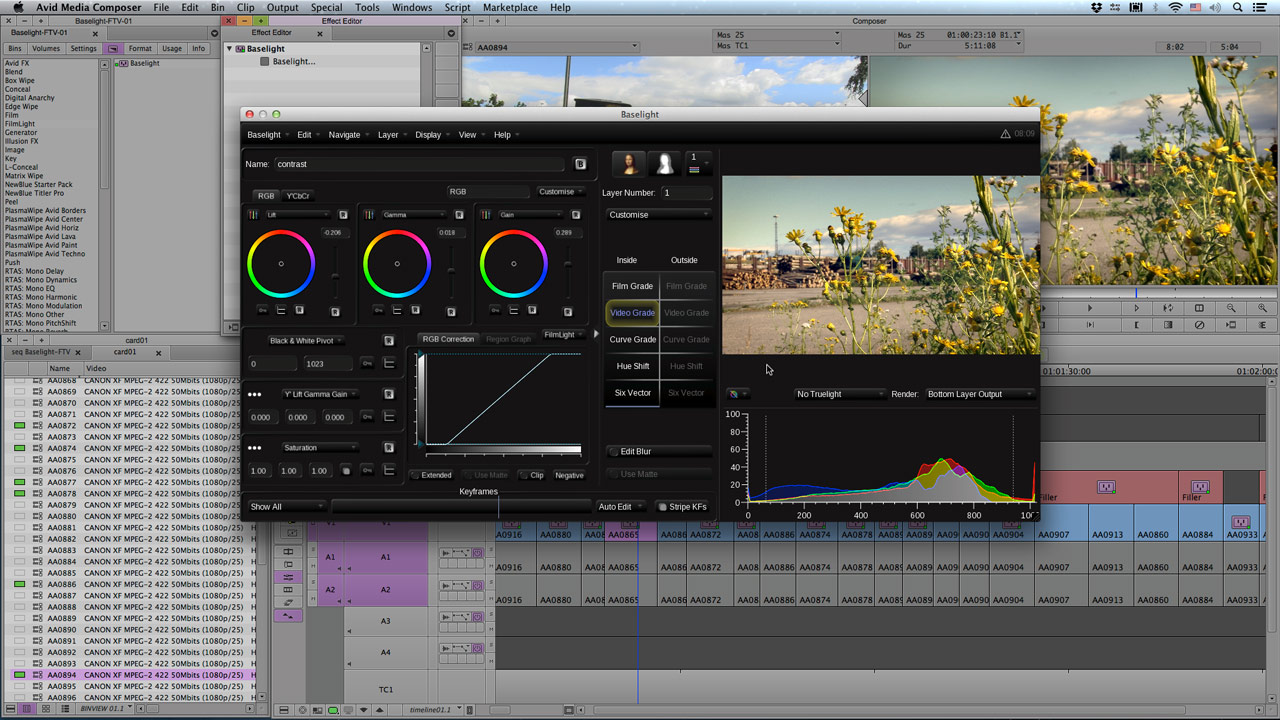
Task: Open the scope display type icon menu
Action: click(736, 394)
